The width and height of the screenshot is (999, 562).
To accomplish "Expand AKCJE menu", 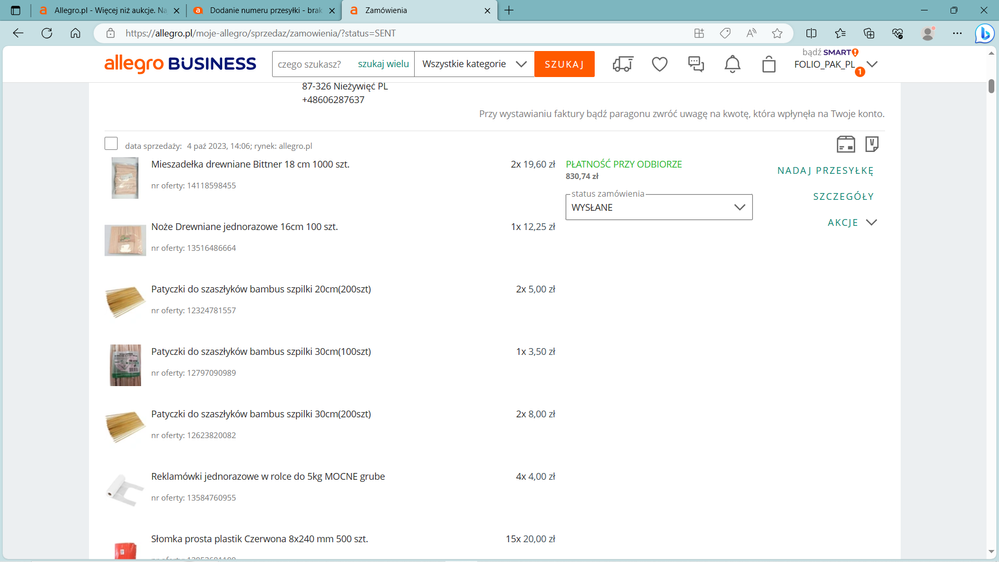I will click(852, 222).
